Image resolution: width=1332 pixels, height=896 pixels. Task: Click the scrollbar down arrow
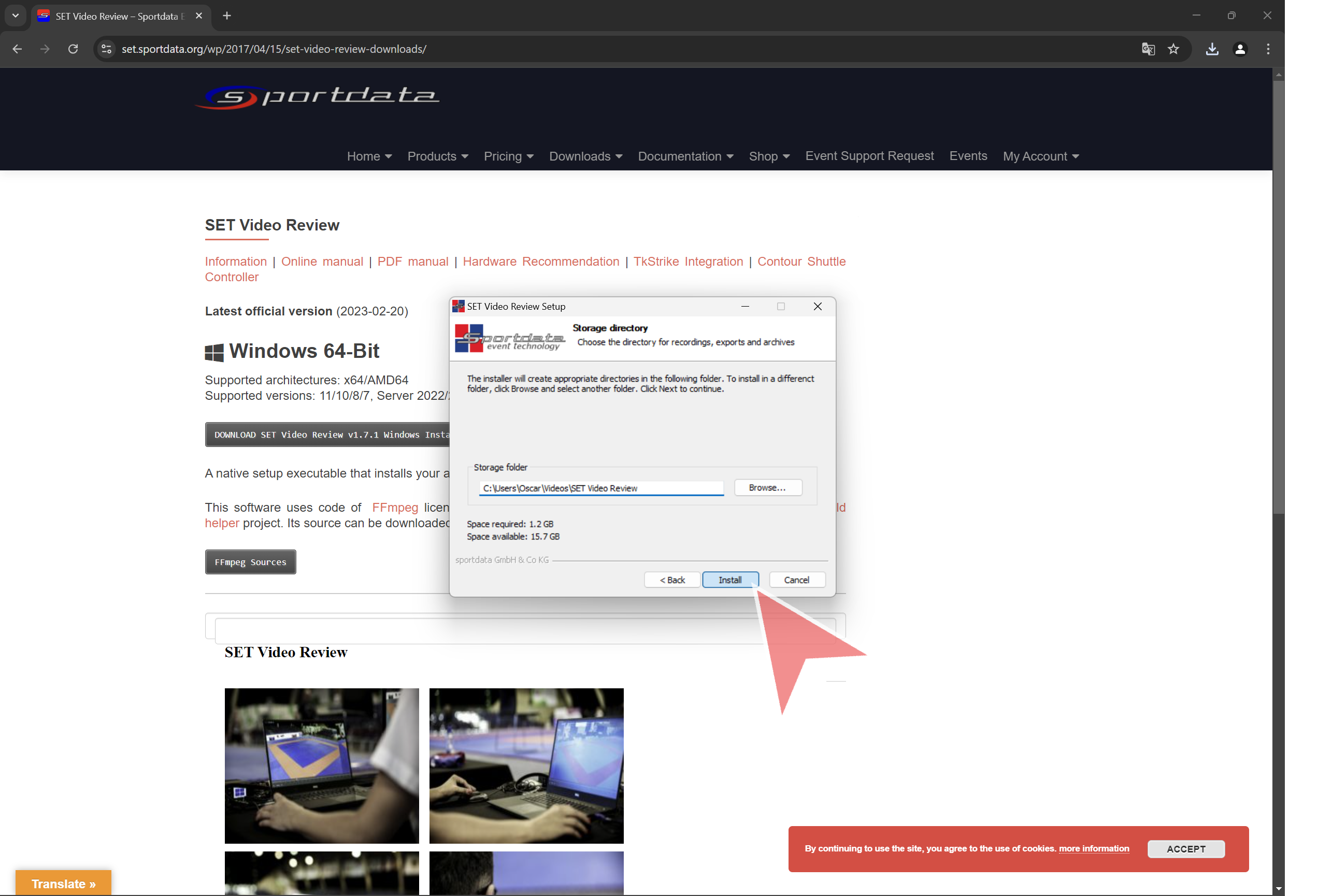[1278, 889]
